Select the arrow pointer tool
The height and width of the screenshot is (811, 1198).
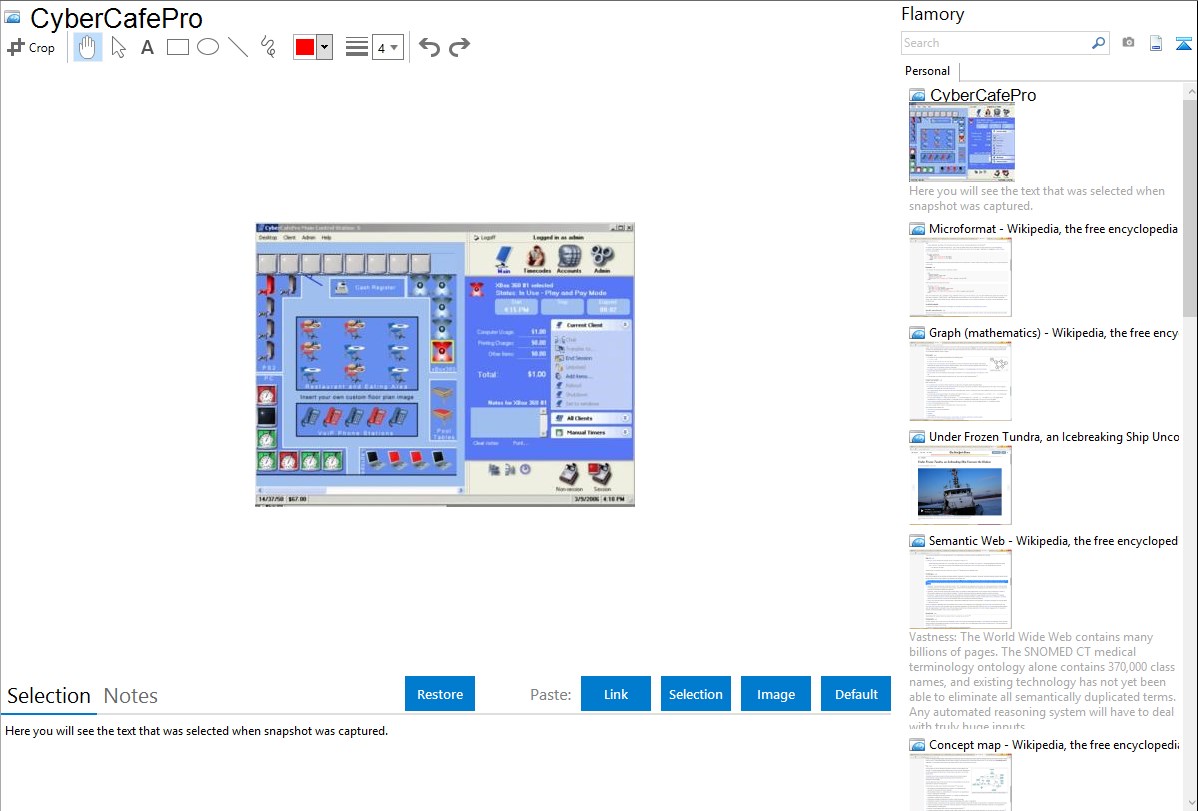pyautogui.click(x=118, y=47)
